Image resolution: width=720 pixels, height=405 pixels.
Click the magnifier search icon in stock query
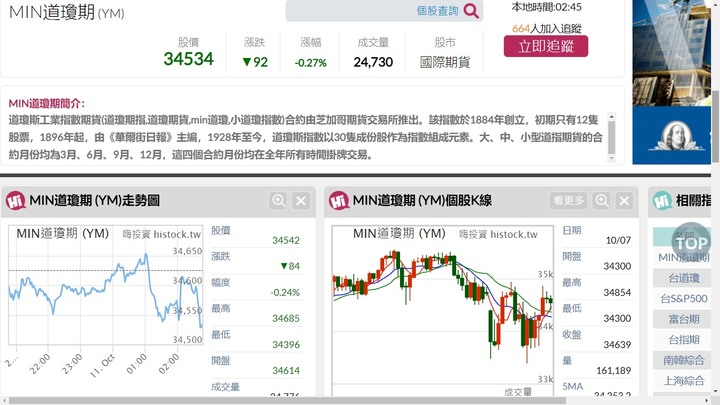click(x=471, y=10)
